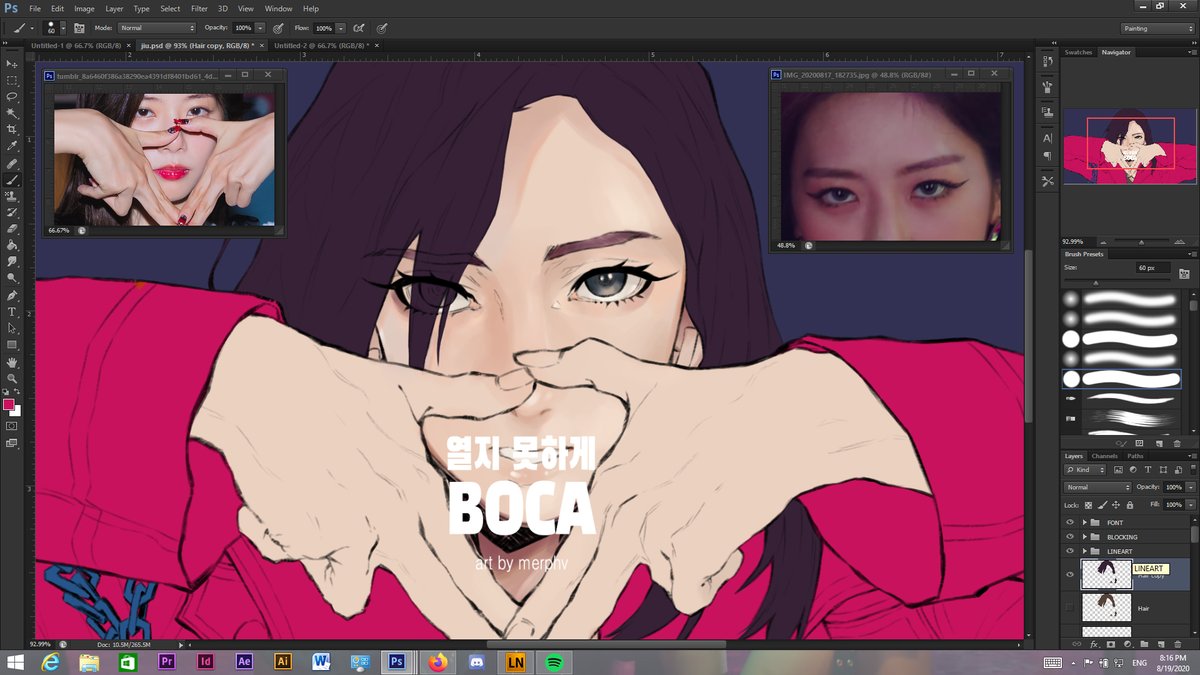This screenshot has height=675, width=1200.
Task: Select the Crop tool
Action: point(12,130)
